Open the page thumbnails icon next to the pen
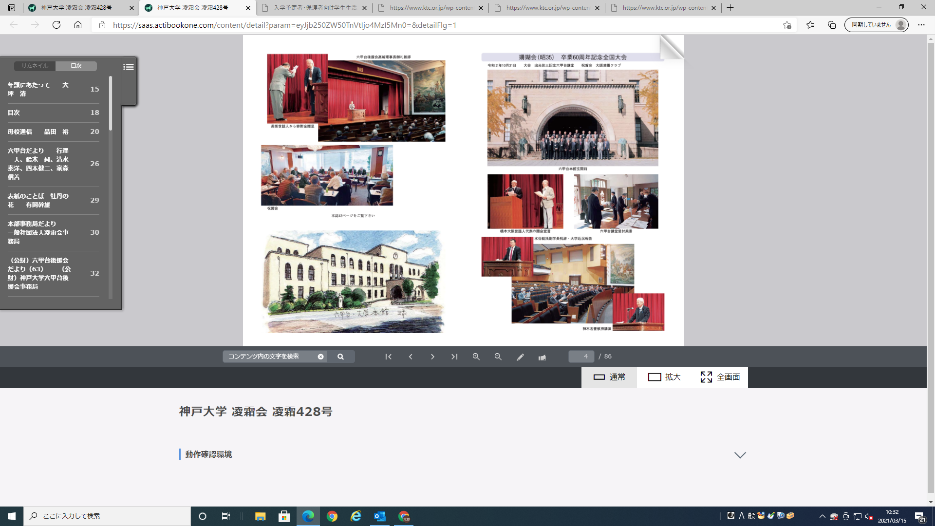Viewport: 935px width, 526px height. tap(542, 357)
